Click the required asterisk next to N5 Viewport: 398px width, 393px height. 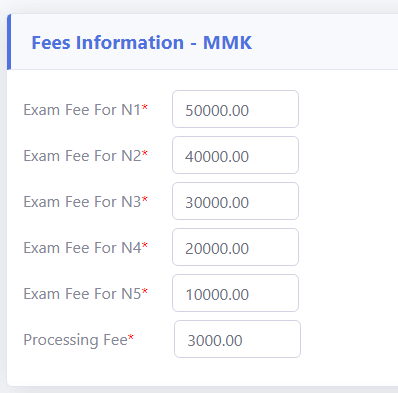click(x=145, y=291)
